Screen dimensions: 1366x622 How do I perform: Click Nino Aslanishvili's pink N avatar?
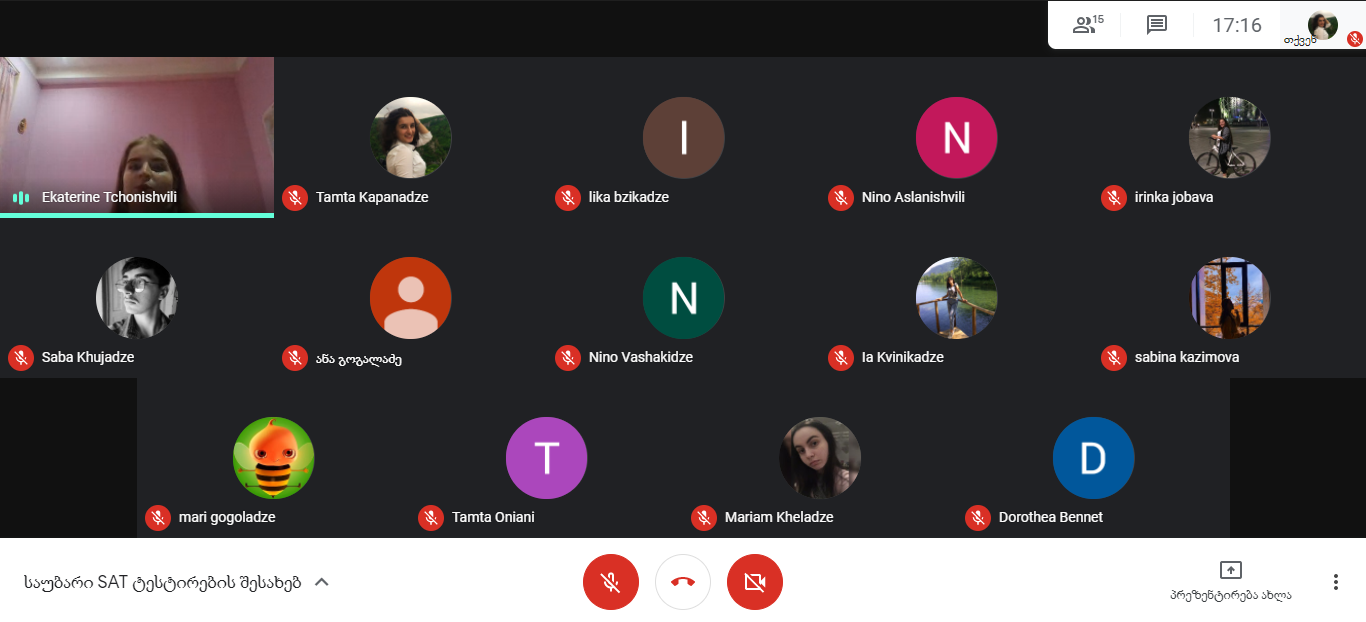pos(957,138)
